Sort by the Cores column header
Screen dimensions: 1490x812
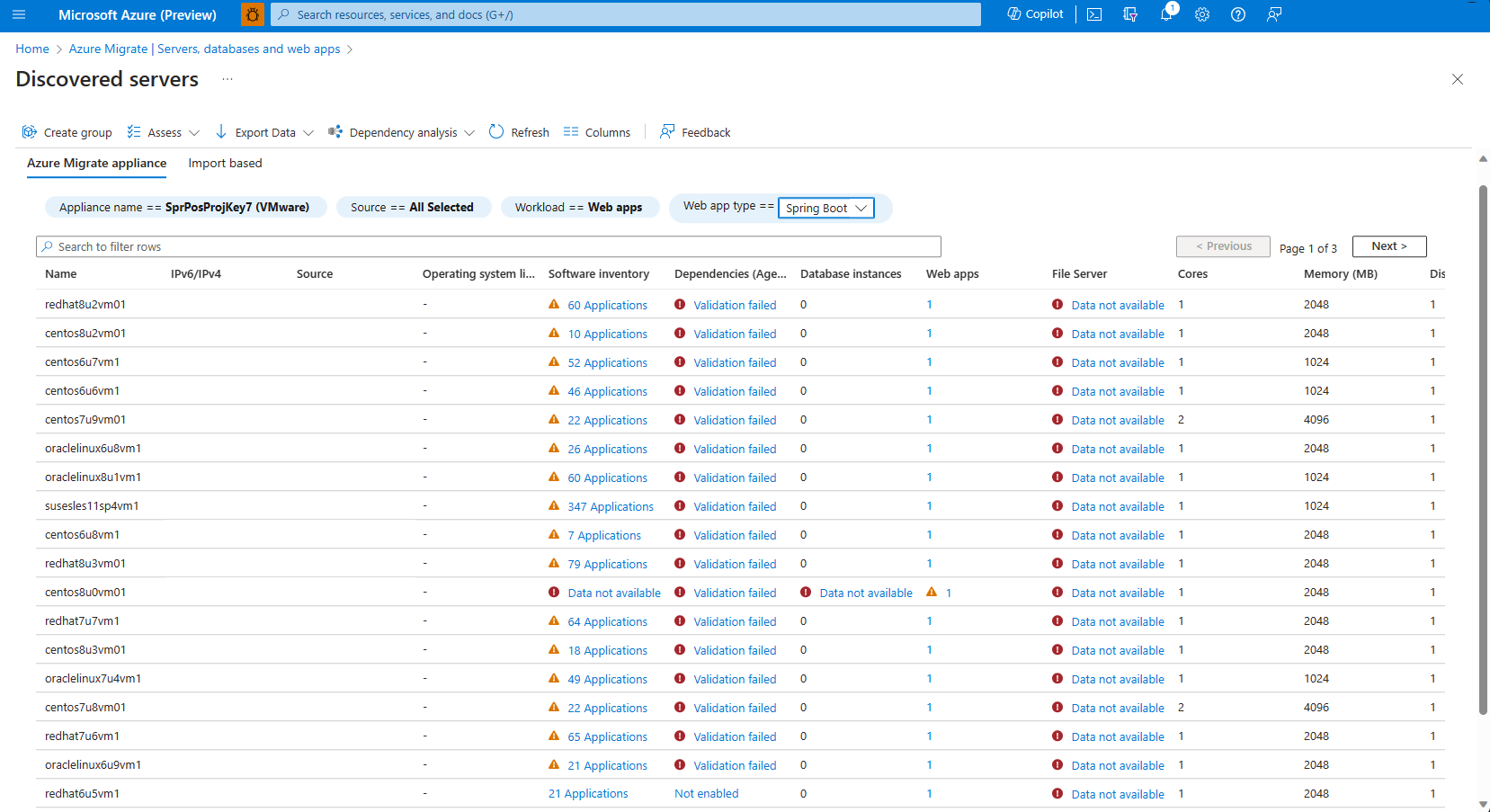1192,273
